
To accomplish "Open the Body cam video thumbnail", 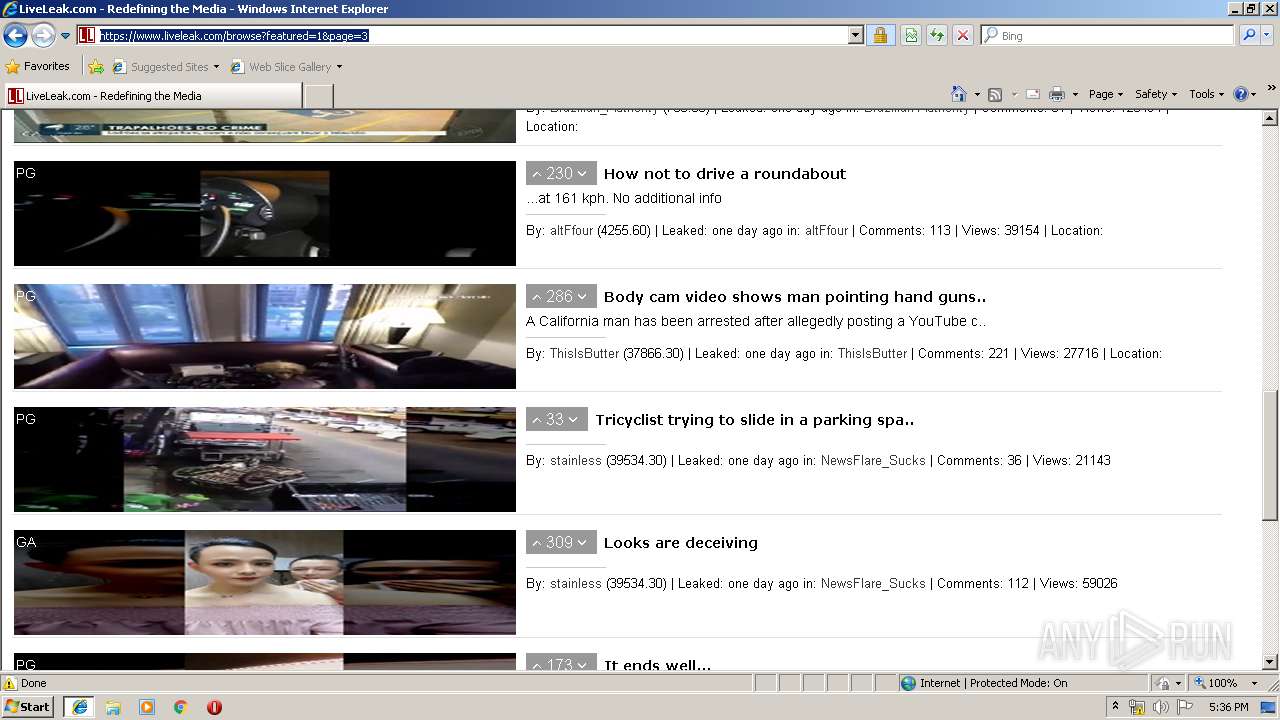I will click(265, 336).
